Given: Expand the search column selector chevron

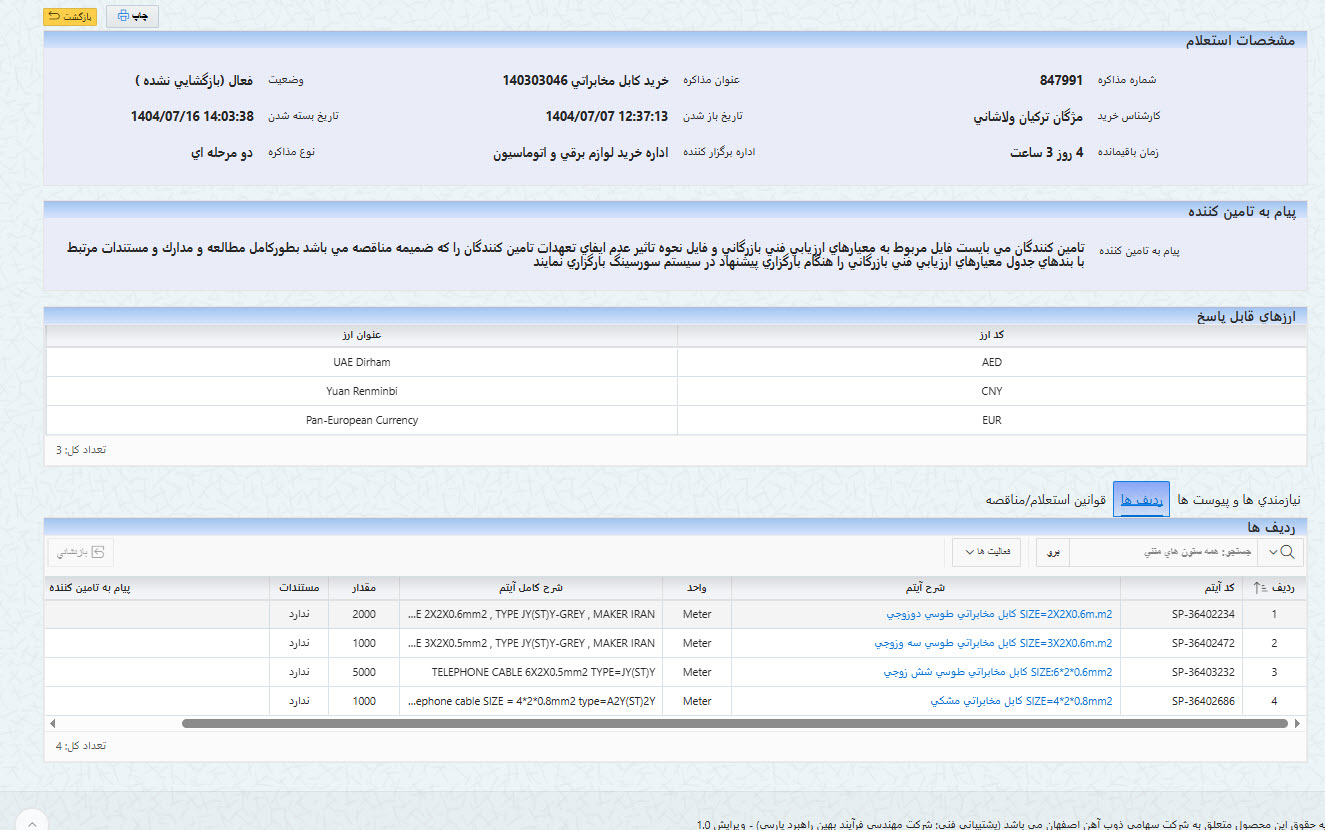Looking at the screenshot, I should click(x=1273, y=552).
